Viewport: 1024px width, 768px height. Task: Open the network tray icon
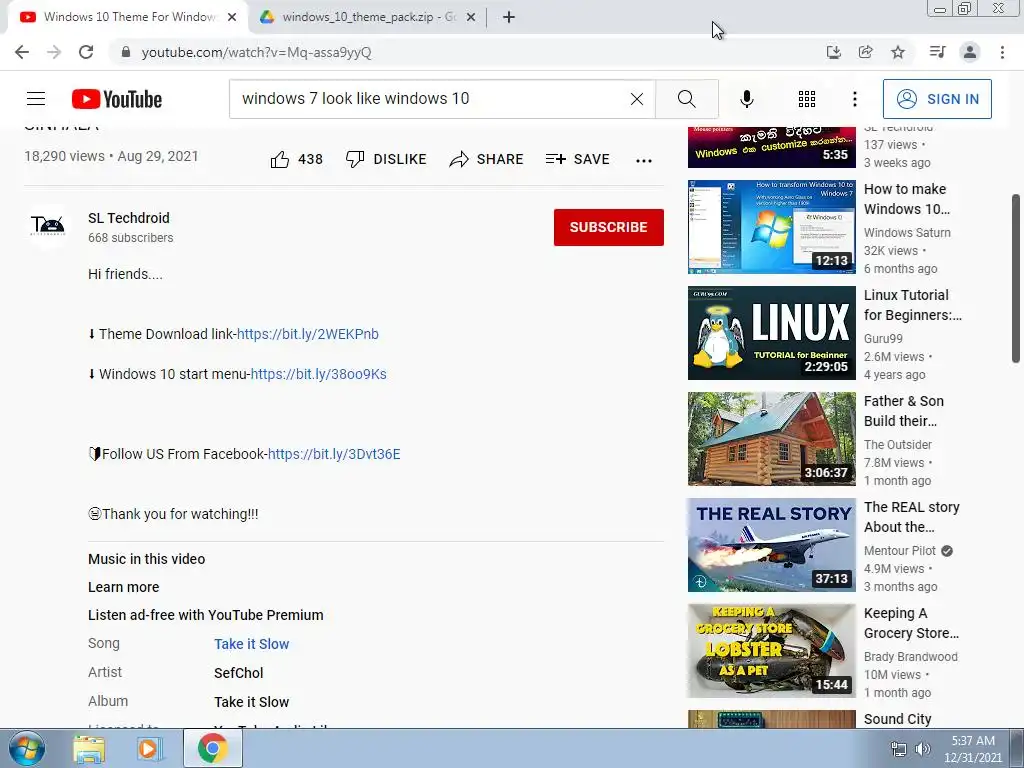point(899,749)
